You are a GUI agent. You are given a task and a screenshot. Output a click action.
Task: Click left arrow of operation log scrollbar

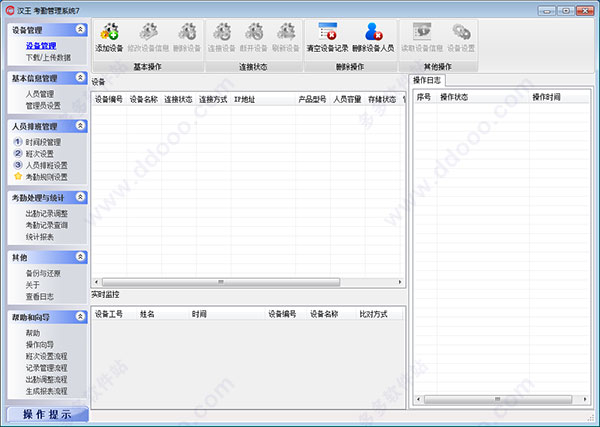[418, 399]
